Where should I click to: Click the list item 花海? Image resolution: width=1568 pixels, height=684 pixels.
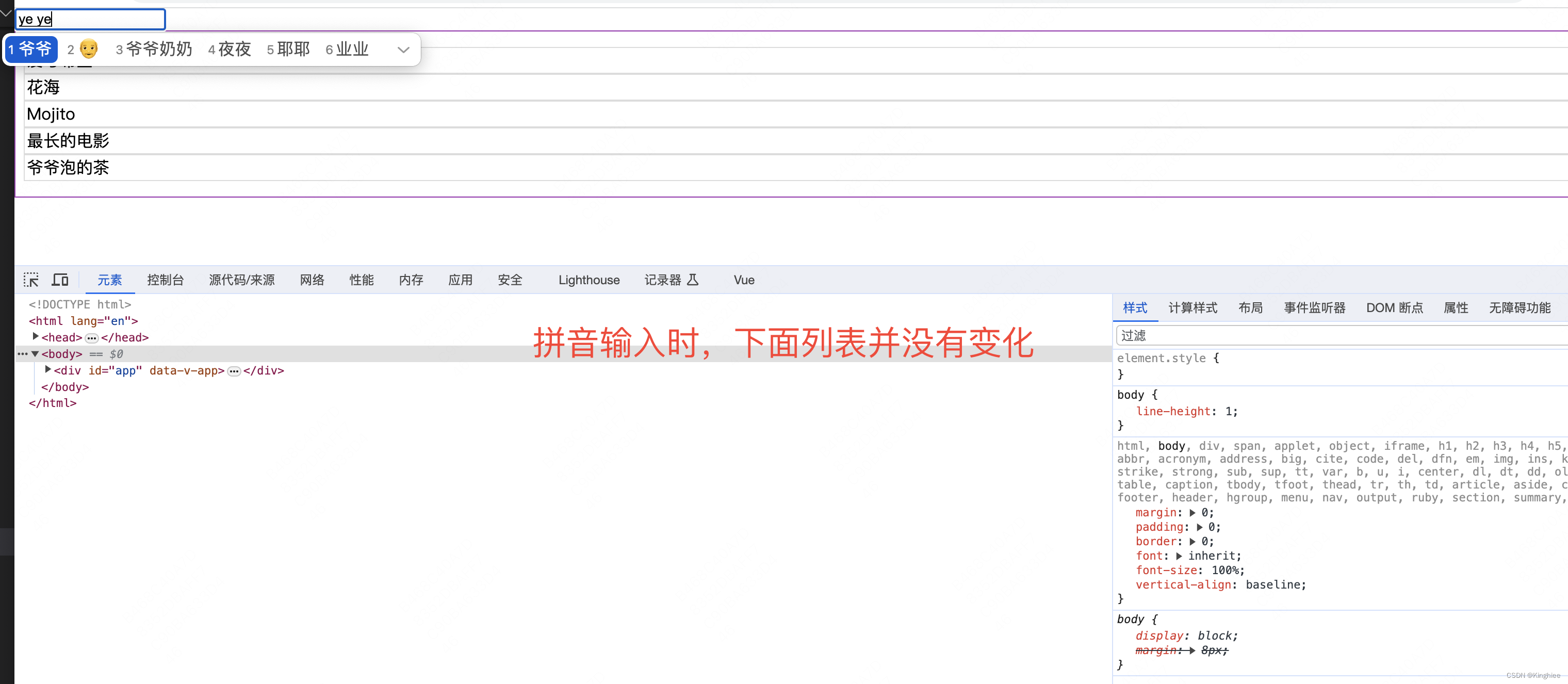[795, 88]
